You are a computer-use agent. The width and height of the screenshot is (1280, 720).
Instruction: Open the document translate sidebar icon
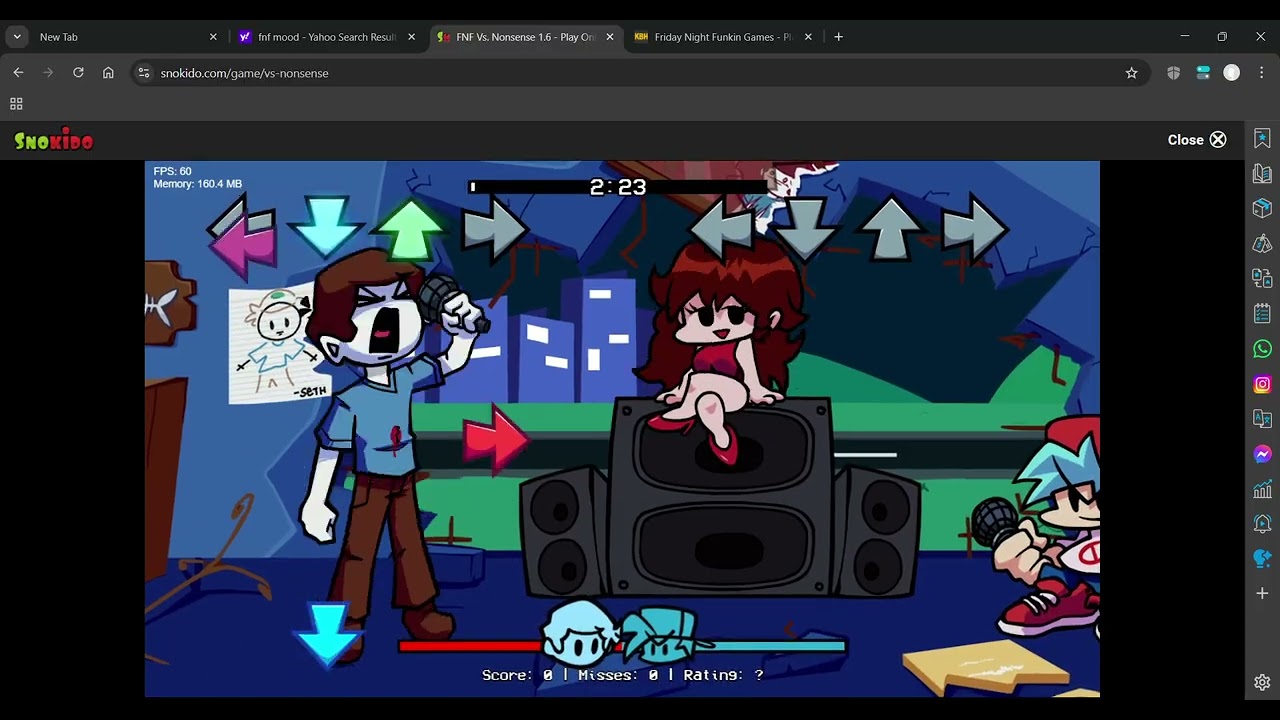(x=1262, y=278)
